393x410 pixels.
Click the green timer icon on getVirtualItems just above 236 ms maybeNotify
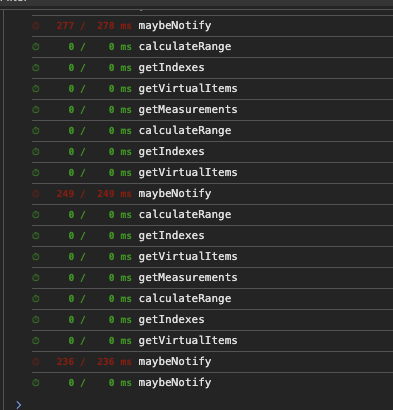coord(36,341)
